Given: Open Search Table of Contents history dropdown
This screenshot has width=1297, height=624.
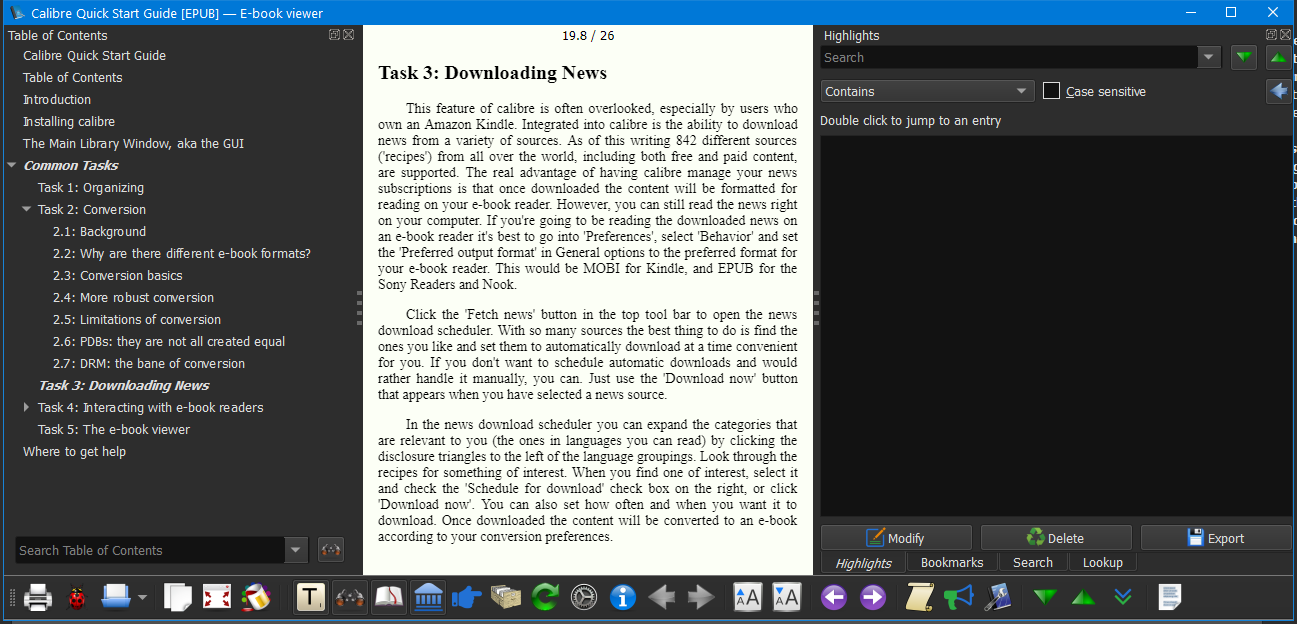Looking at the screenshot, I should [x=296, y=550].
